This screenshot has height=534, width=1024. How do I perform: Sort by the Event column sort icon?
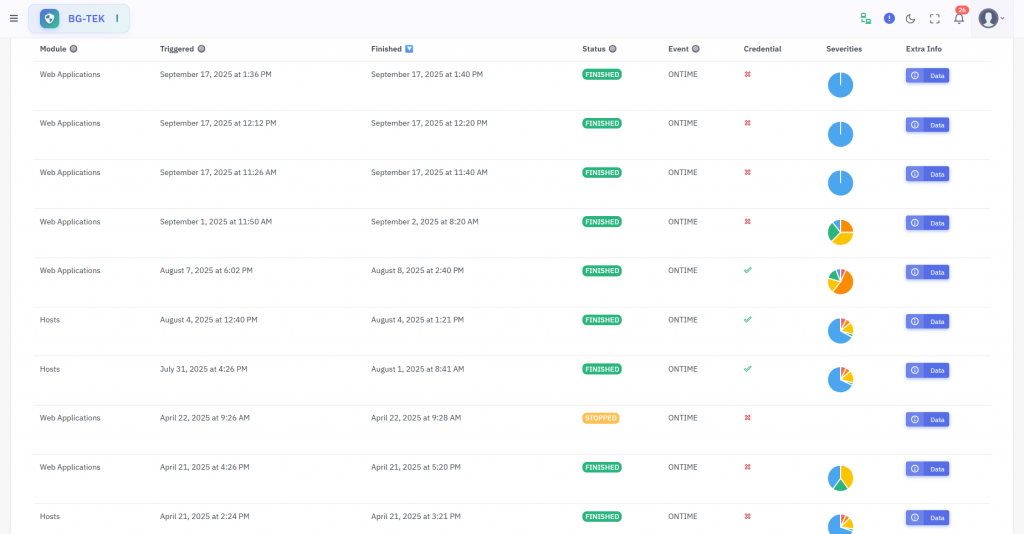pyautogui.click(x=695, y=49)
